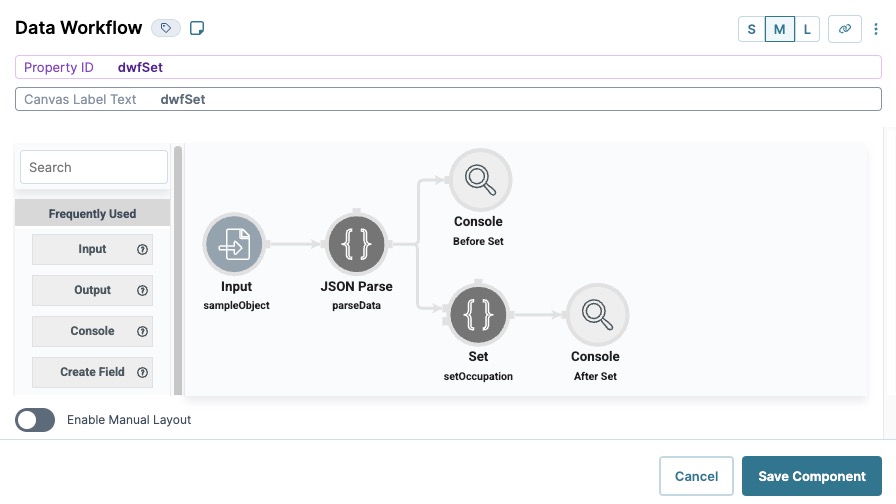Click the Property ID field
This screenshot has width=896, height=504.
(x=448, y=67)
